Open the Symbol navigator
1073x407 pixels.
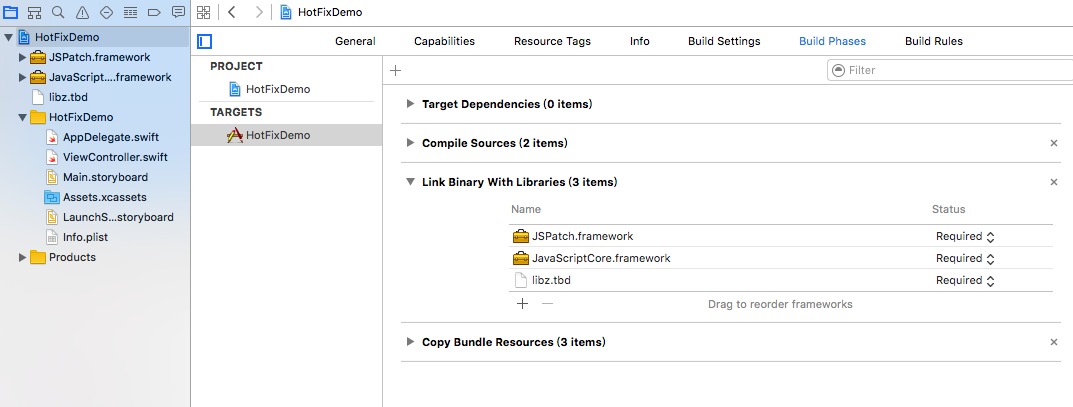click(x=35, y=12)
